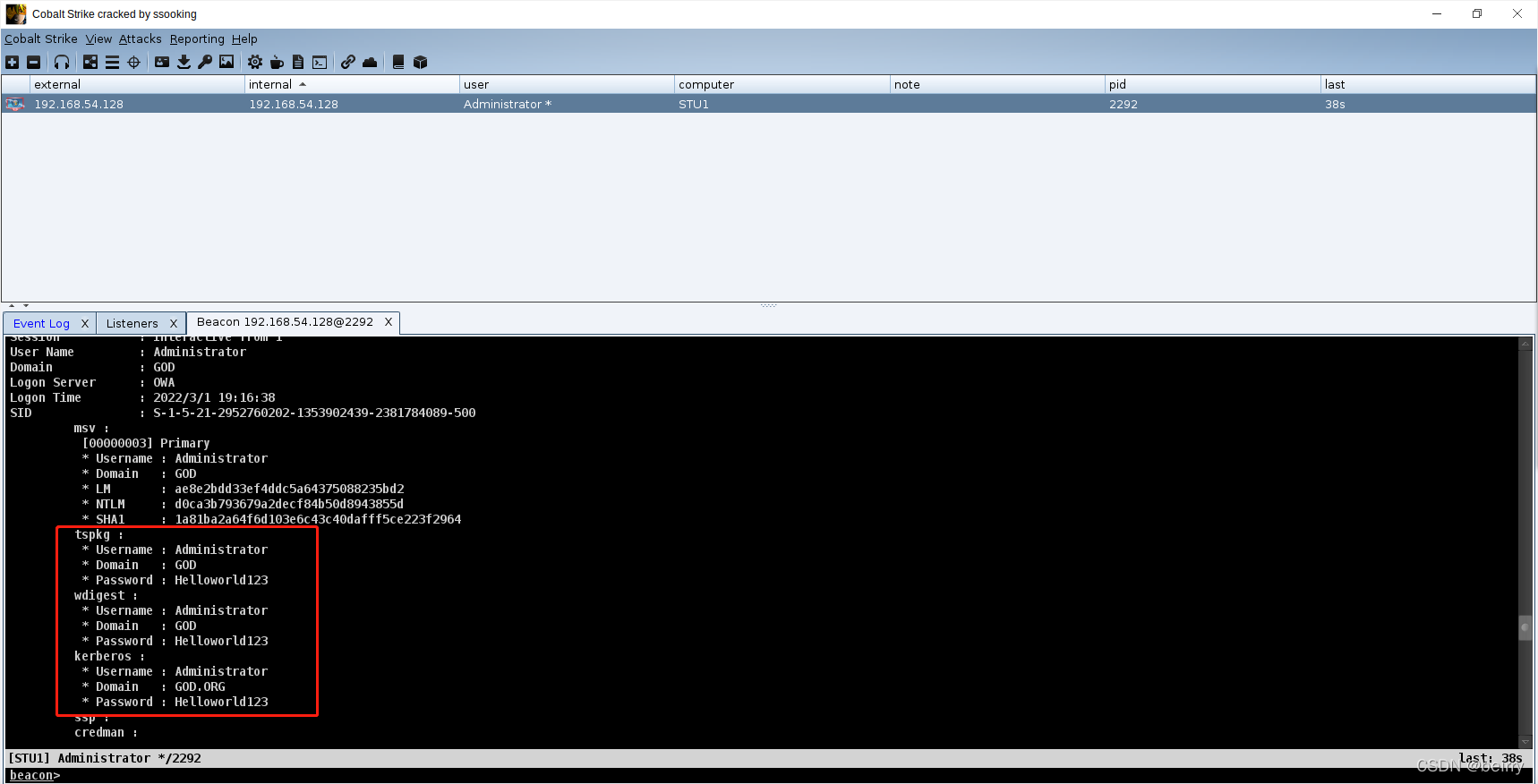This screenshot has height=784, width=1538.
Task: Sort sessions by user column header
Action: pos(567,84)
